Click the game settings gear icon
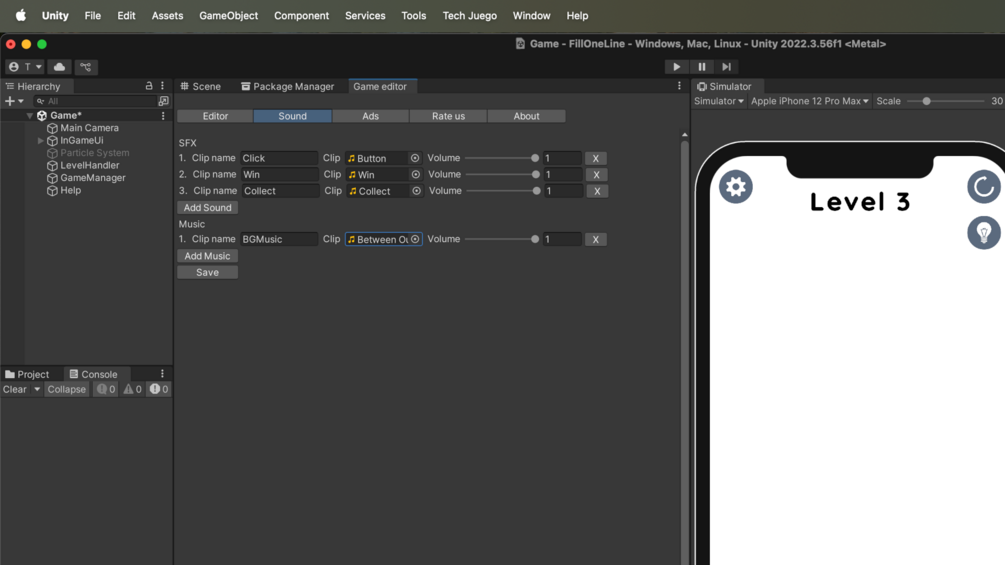 pos(736,186)
